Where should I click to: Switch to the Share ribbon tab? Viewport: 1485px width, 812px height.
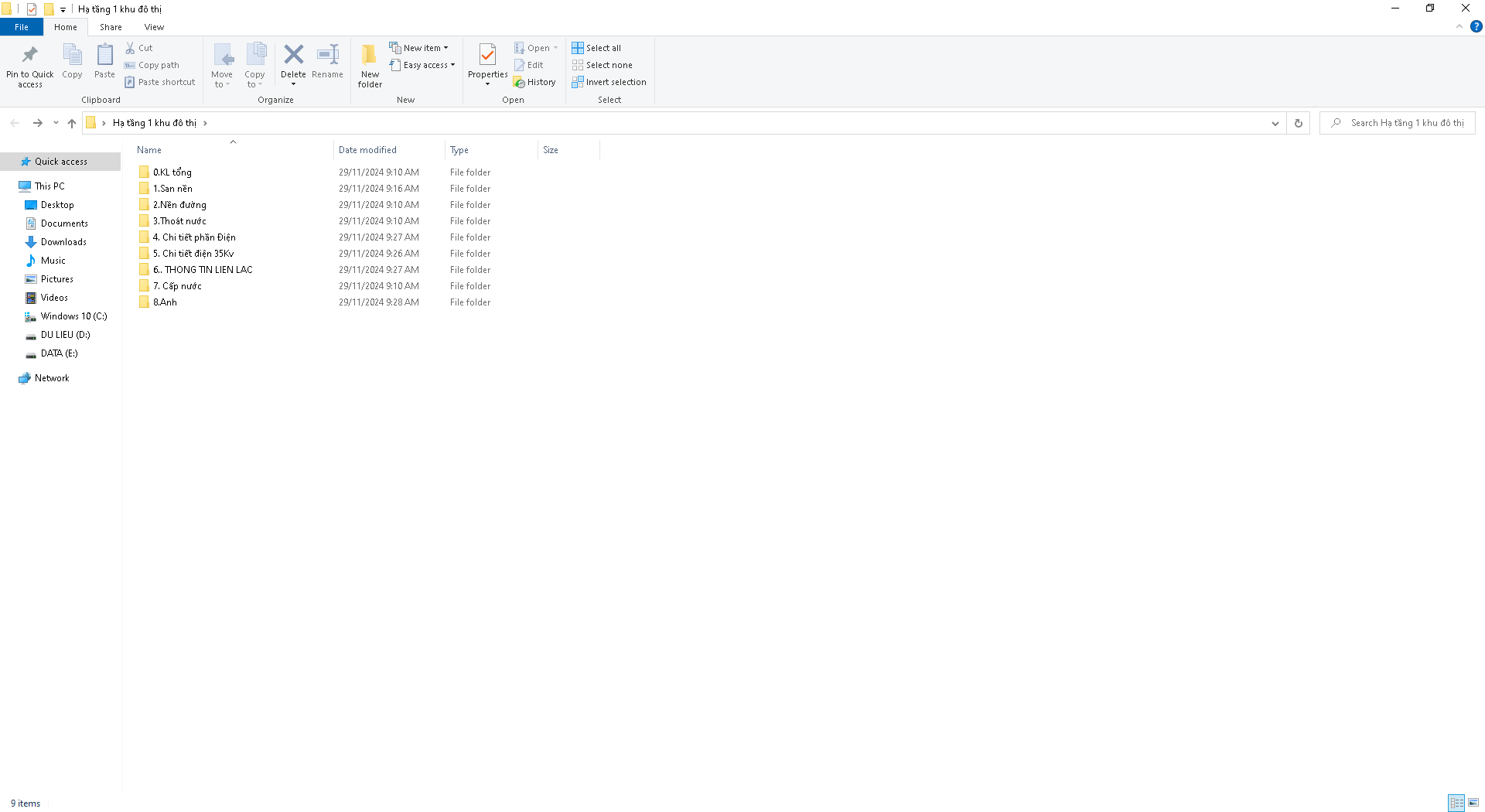(111, 27)
